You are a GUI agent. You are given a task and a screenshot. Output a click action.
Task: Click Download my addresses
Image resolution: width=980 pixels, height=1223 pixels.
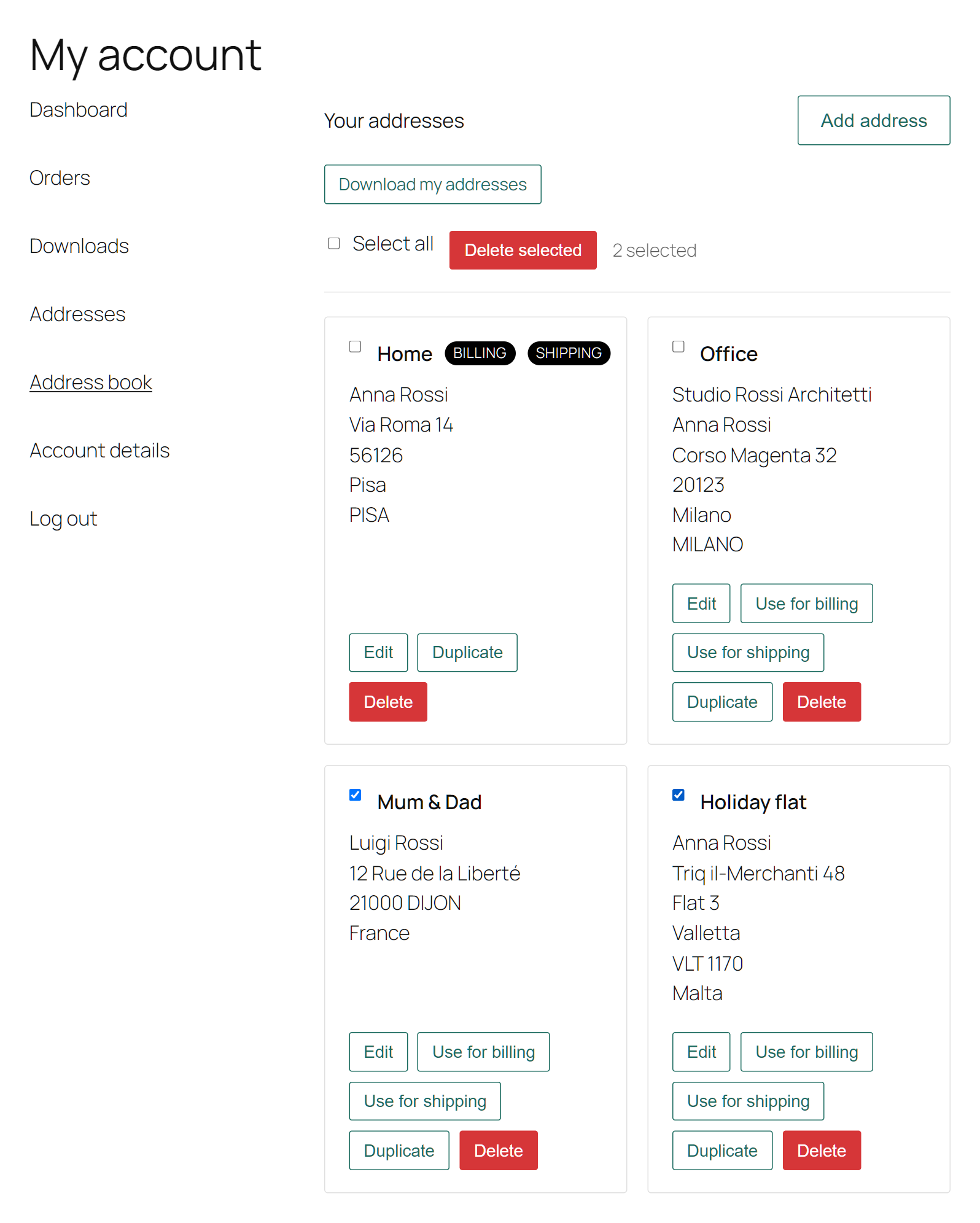point(433,184)
